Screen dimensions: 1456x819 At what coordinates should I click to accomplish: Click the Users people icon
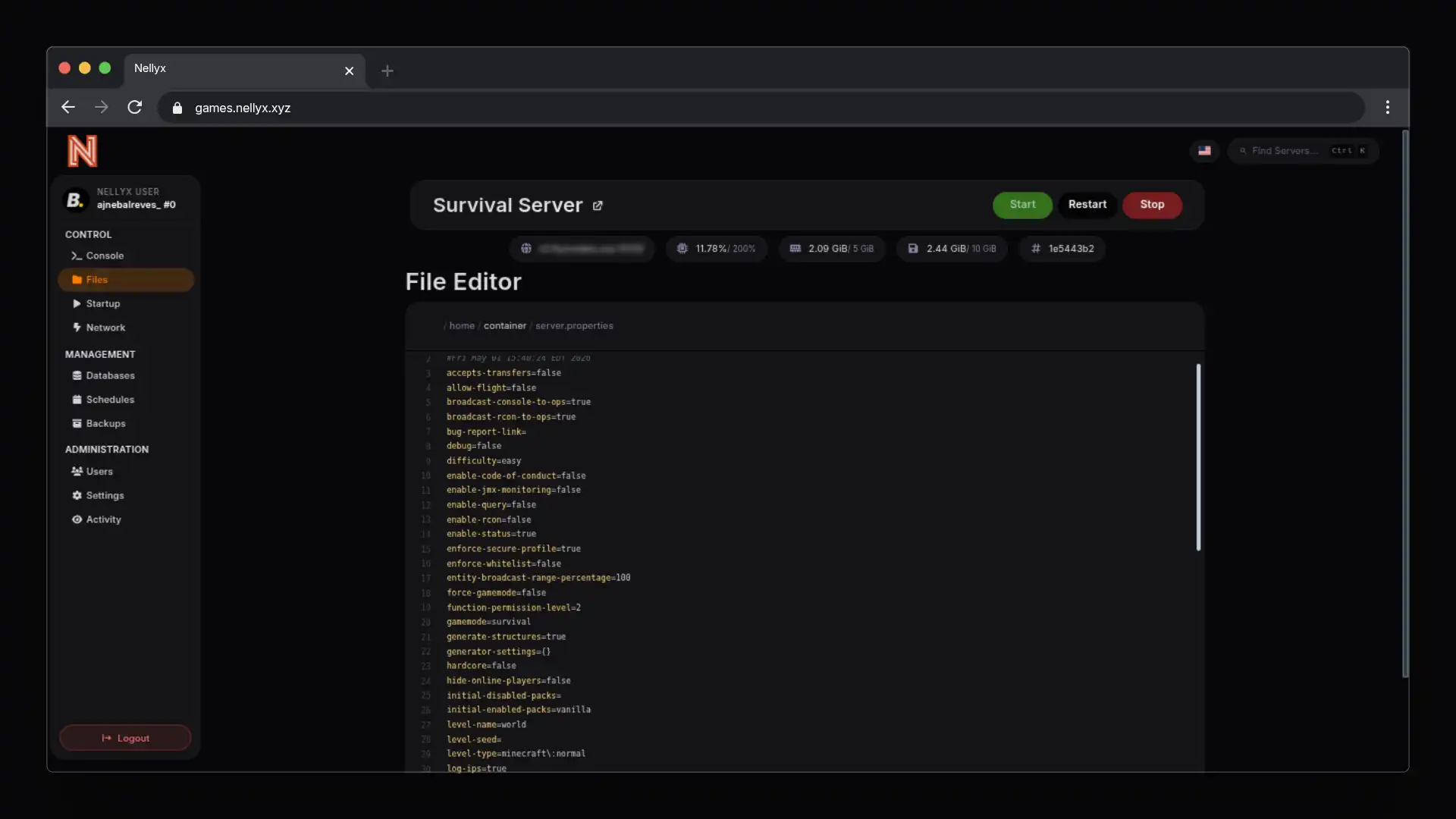point(77,472)
